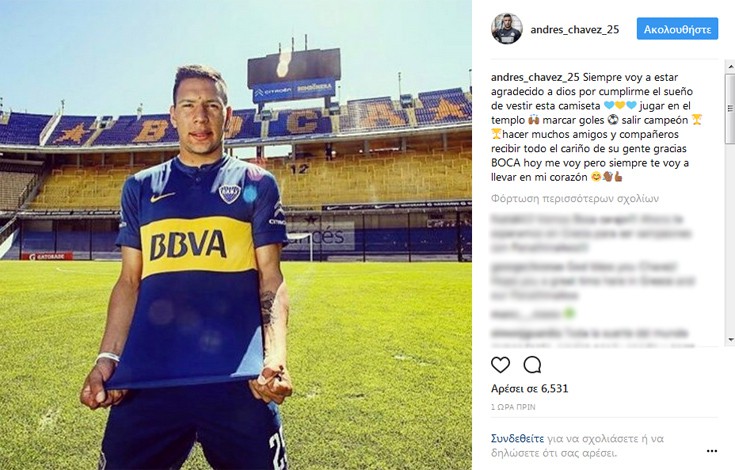735x470 pixels.
Task: Click the scrollbar down arrow in comments
Action: (x=730, y=339)
